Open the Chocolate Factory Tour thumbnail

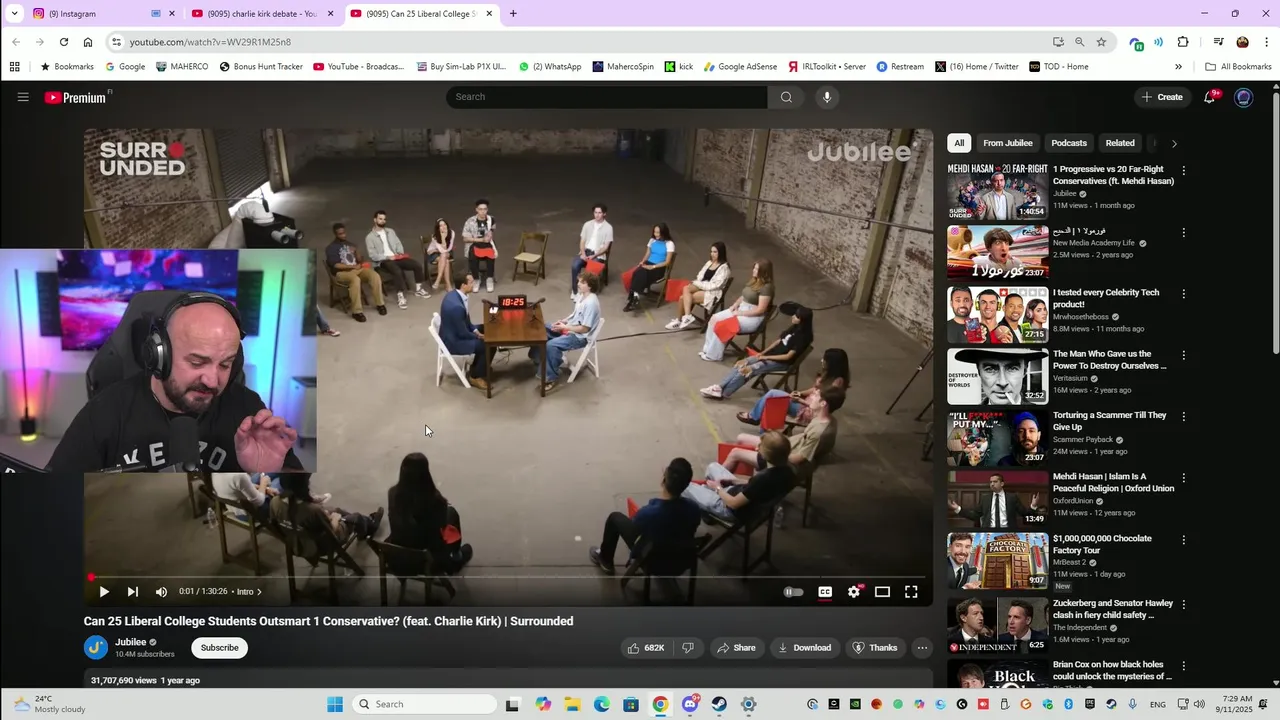click(998, 561)
